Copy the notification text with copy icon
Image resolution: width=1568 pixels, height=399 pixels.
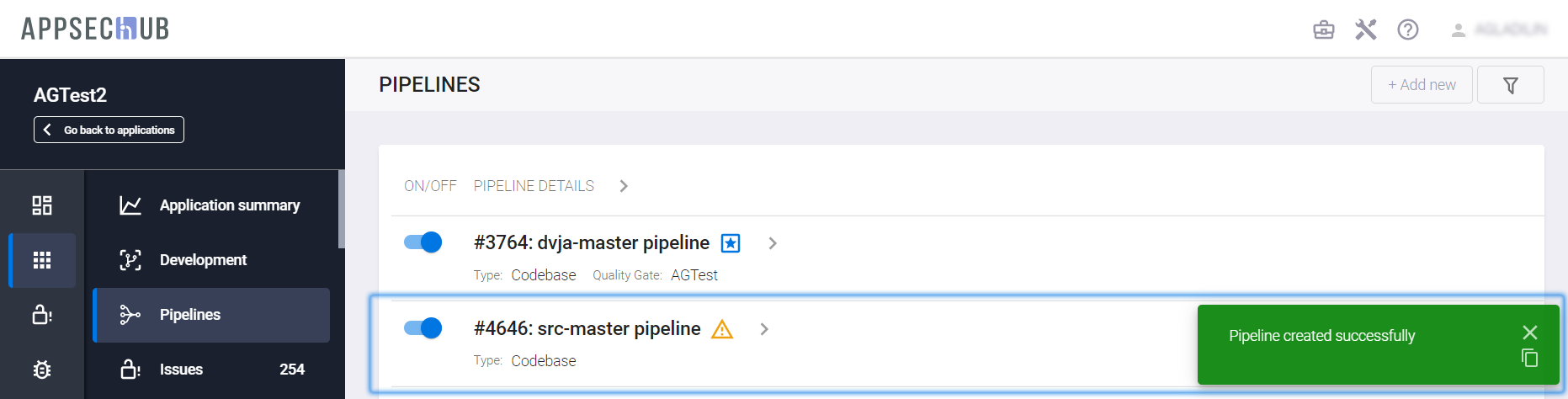1529,359
